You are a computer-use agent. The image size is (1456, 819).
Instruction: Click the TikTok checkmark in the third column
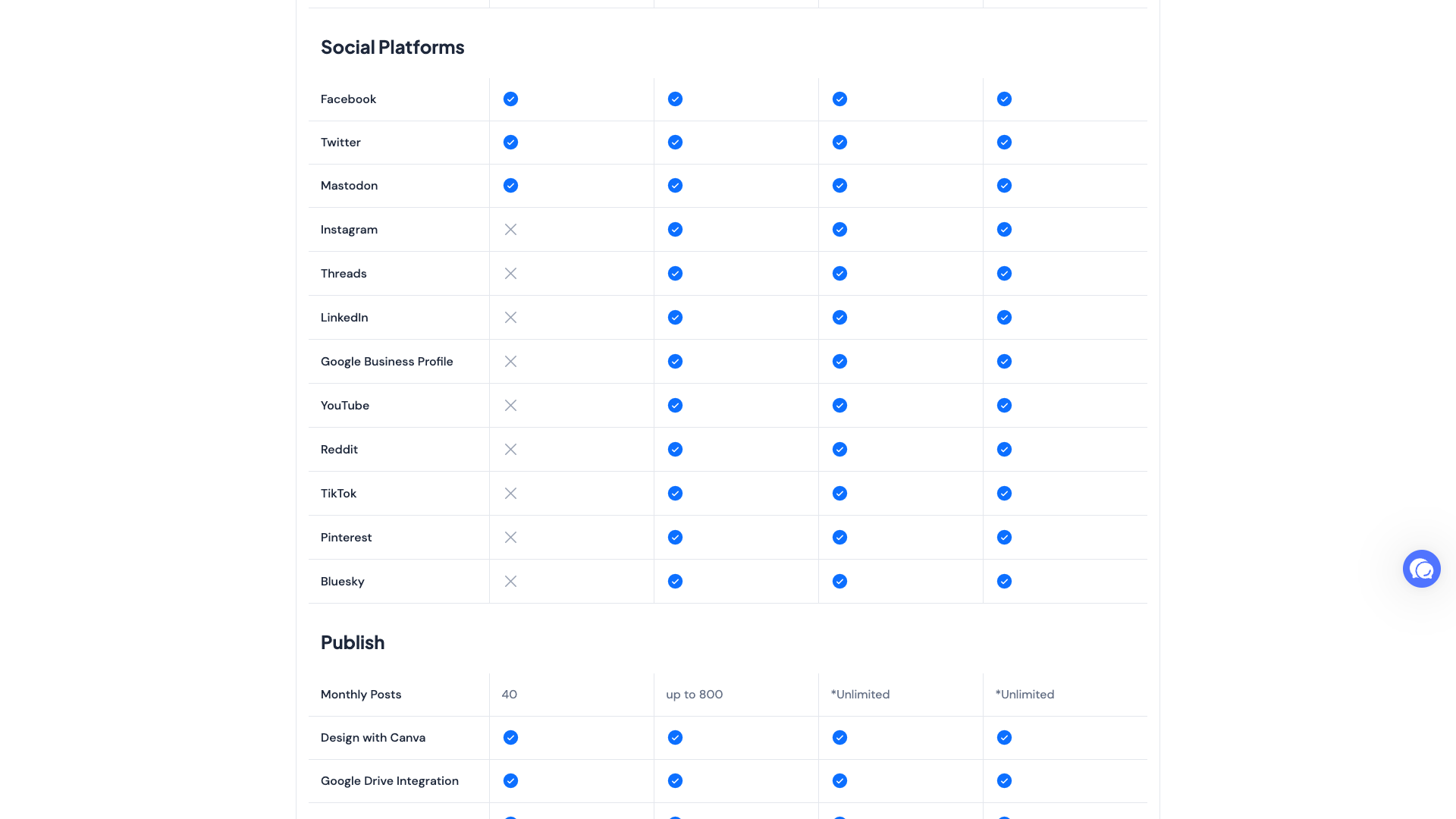click(x=839, y=493)
